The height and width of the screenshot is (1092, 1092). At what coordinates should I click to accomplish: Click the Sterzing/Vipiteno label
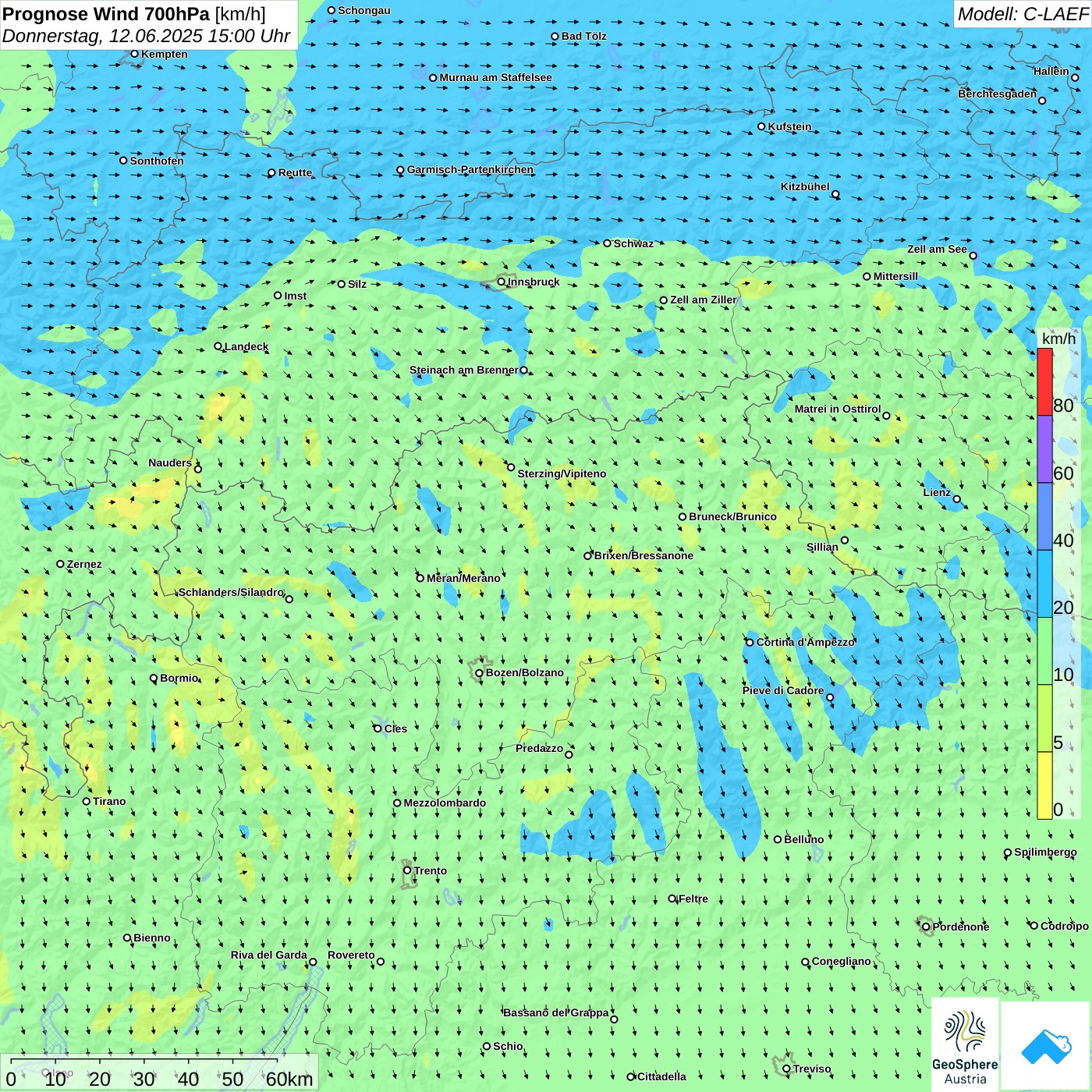562,473
